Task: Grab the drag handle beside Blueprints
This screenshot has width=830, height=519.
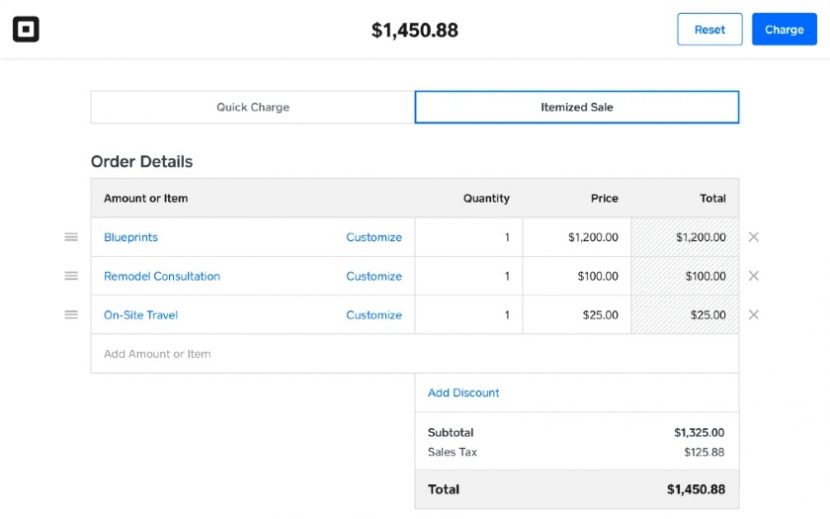Action: pos(71,237)
